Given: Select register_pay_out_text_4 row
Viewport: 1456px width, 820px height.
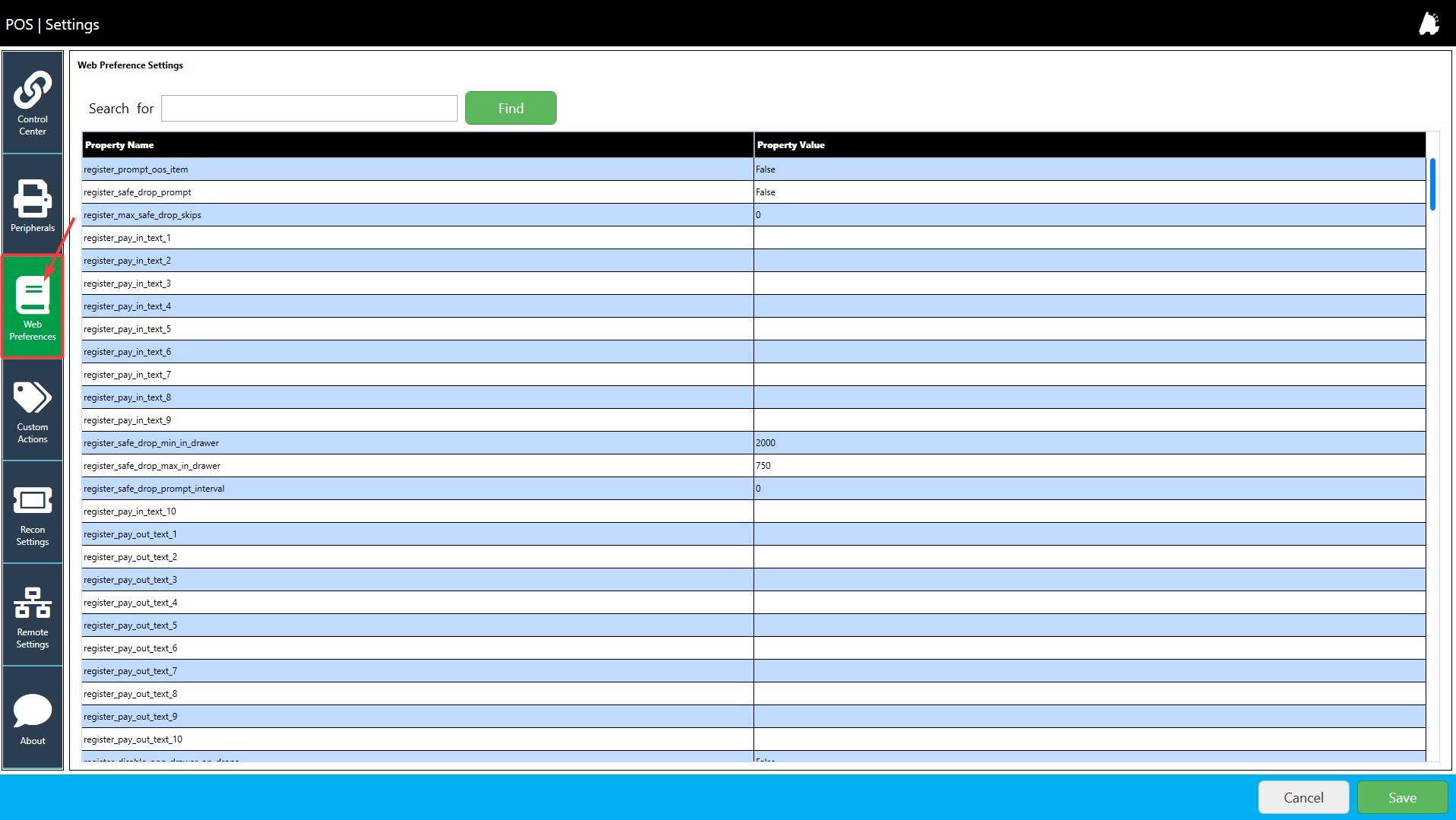Looking at the screenshot, I should tap(753, 603).
